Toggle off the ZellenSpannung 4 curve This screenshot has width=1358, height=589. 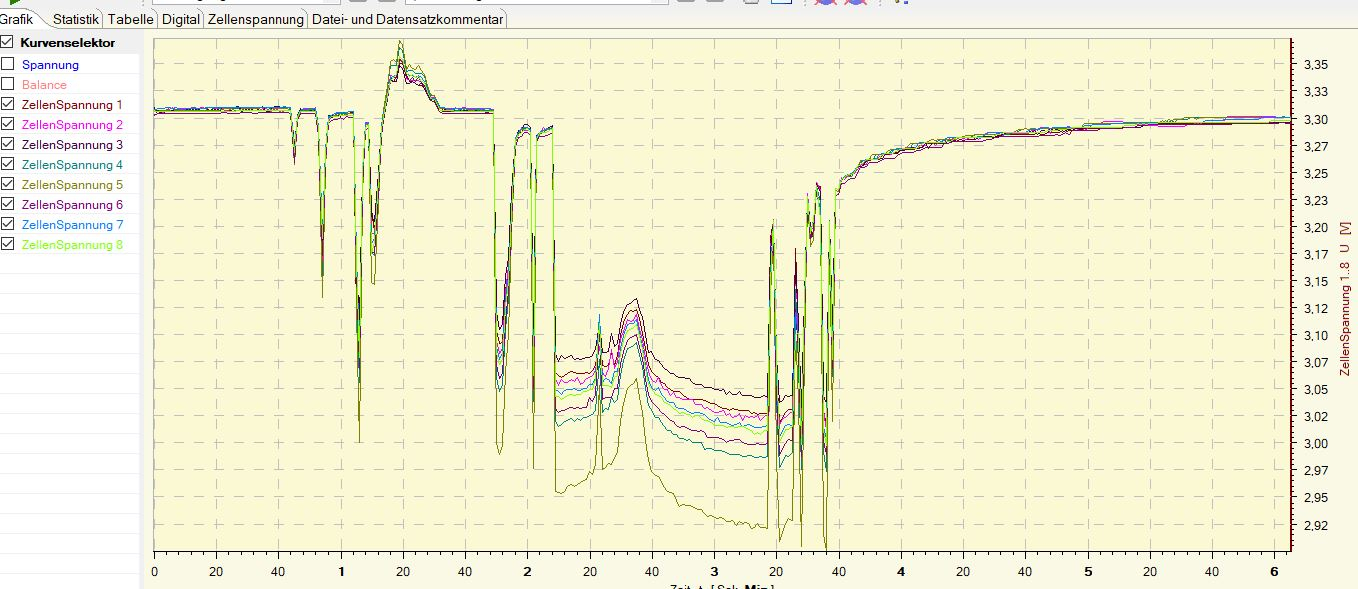(x=7, y=164)
